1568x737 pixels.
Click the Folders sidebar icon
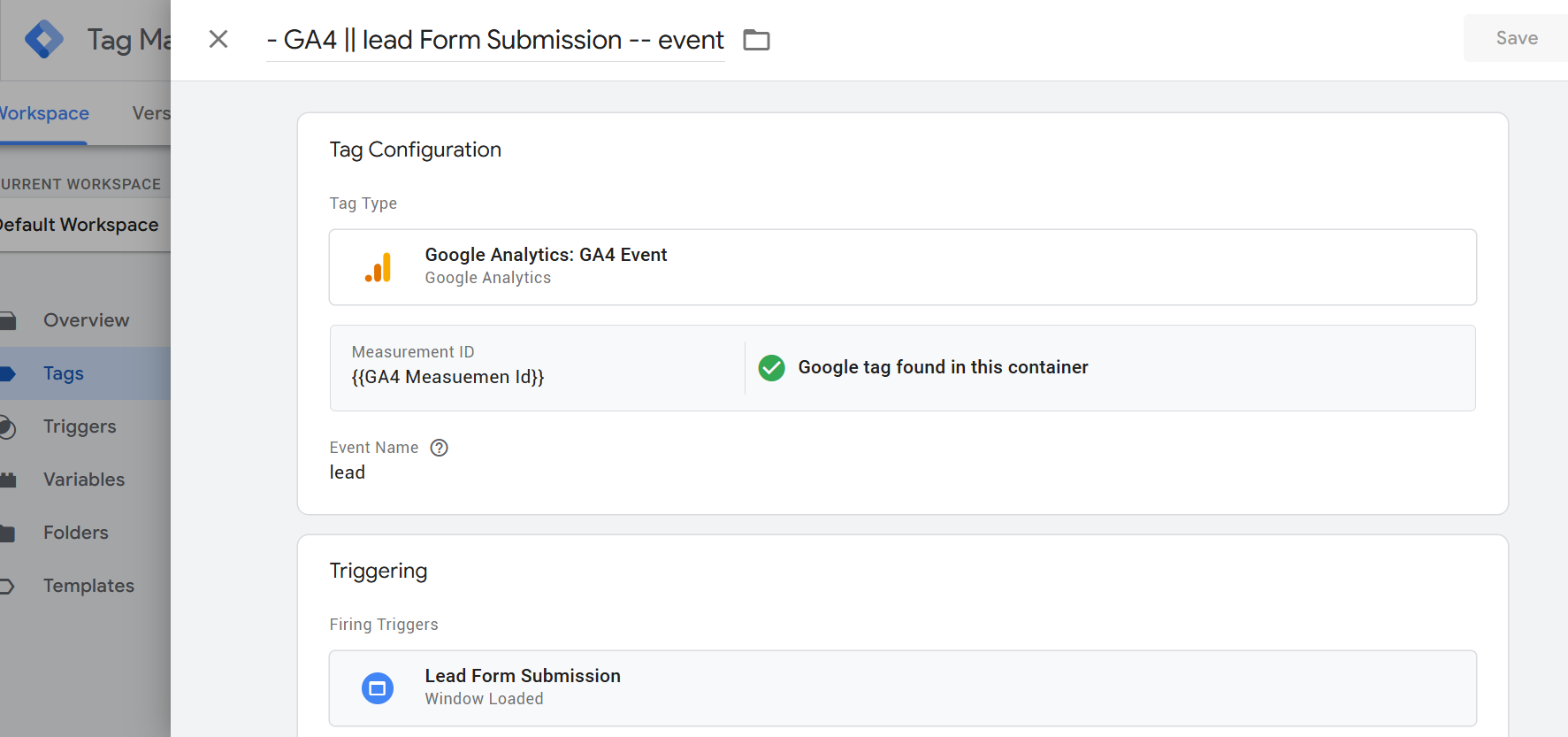tap(8, 533)
